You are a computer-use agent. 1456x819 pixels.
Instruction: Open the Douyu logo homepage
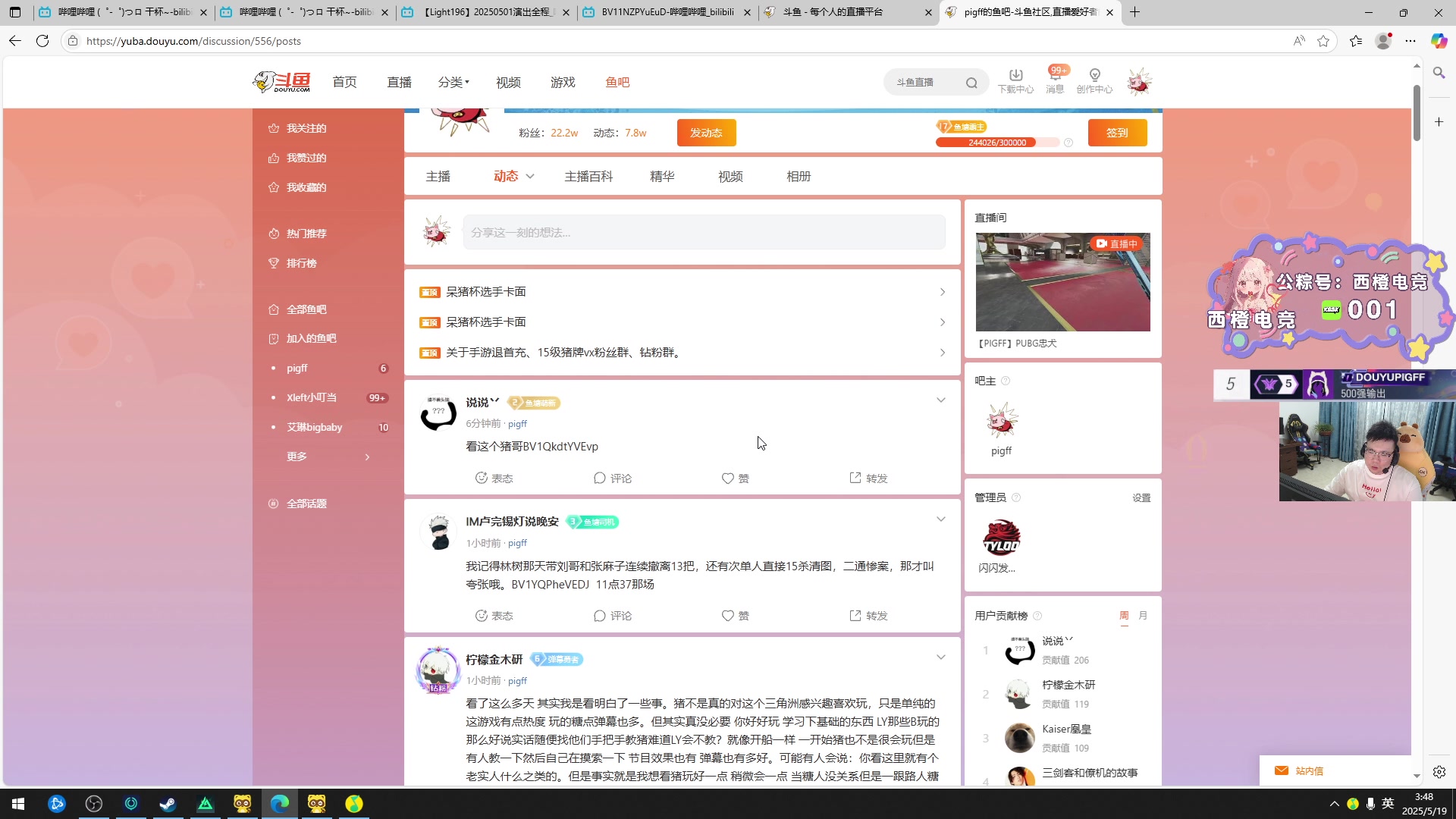click(281, 82)
